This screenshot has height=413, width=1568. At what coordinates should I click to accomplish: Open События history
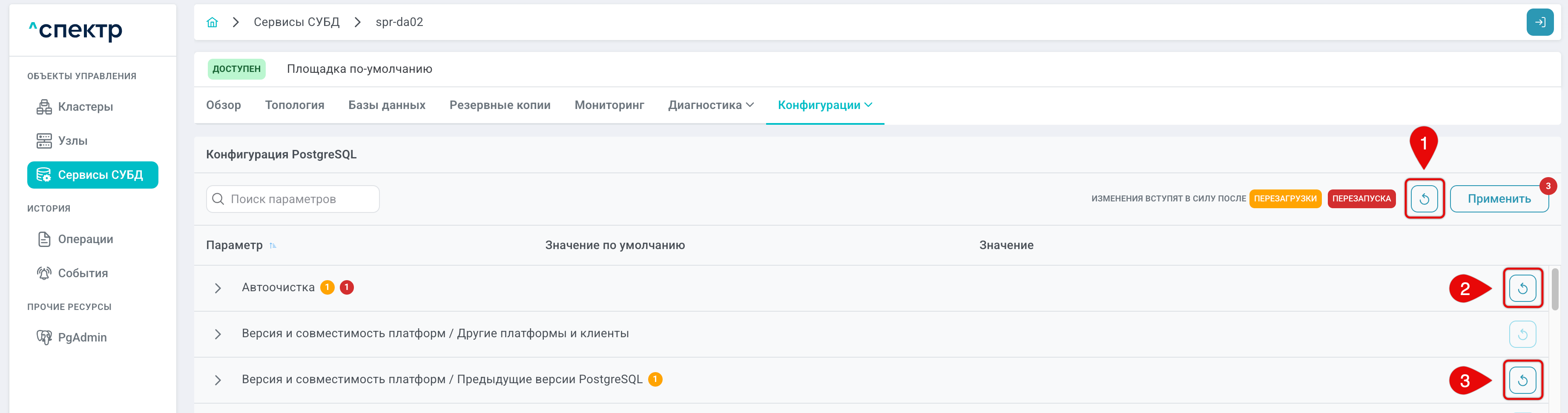(72, 274)
